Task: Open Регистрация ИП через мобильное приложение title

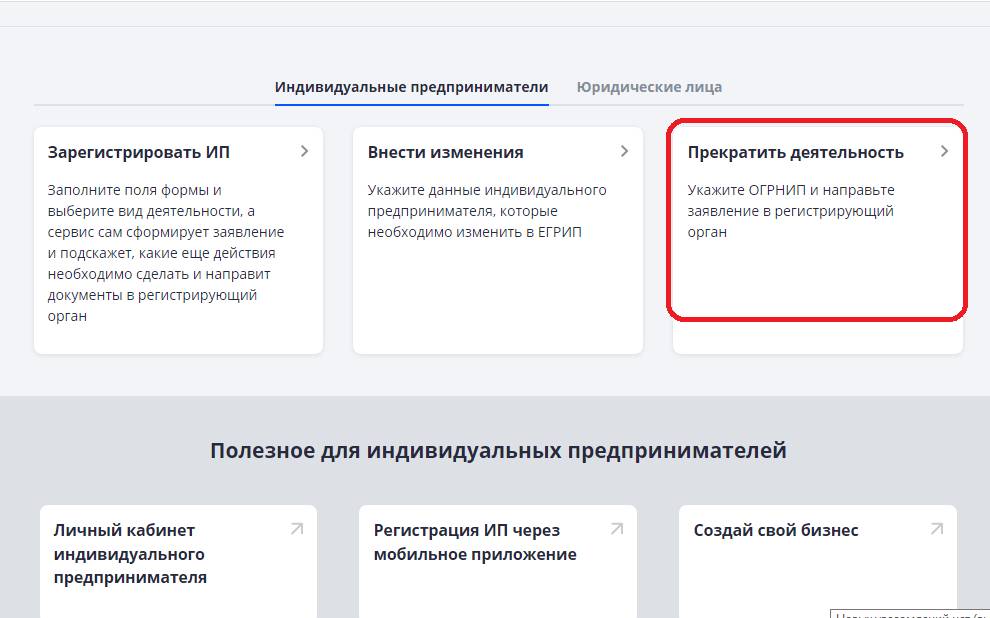Action: [475, 542]
